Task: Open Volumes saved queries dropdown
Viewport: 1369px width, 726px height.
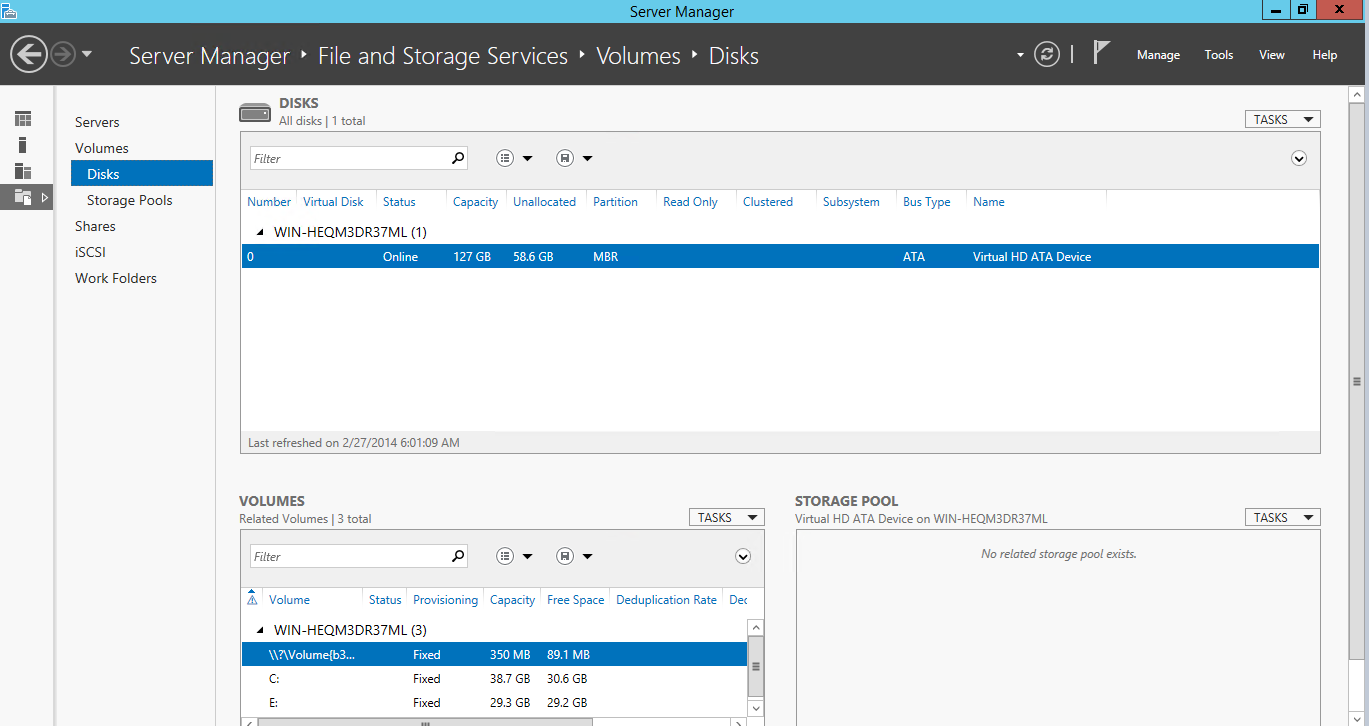Action: coord(574,556)
